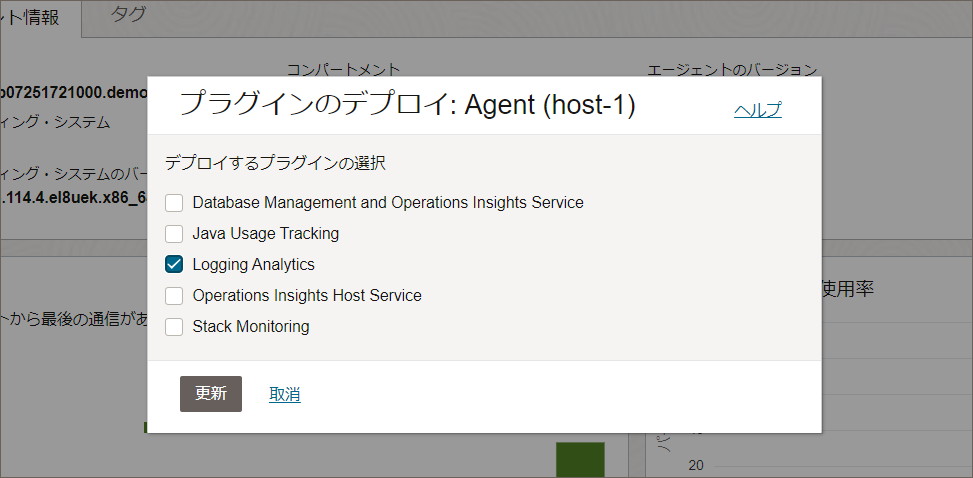Switch to the タグ tab
The image size is (973, 478).
click(127, 14)
